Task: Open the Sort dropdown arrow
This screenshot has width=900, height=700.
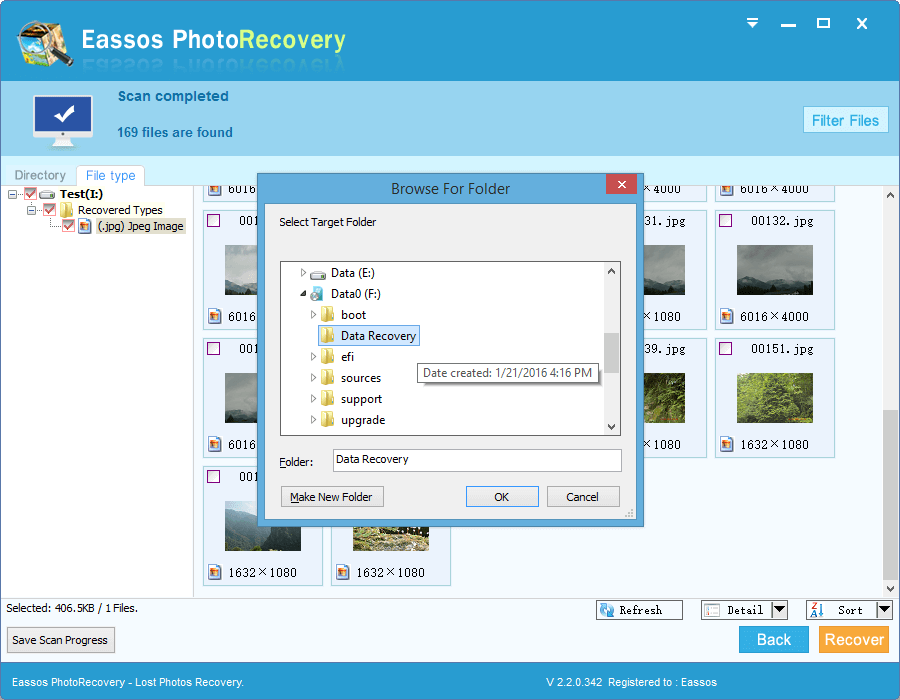Action: pyautogui.click(x=885, y=610)
